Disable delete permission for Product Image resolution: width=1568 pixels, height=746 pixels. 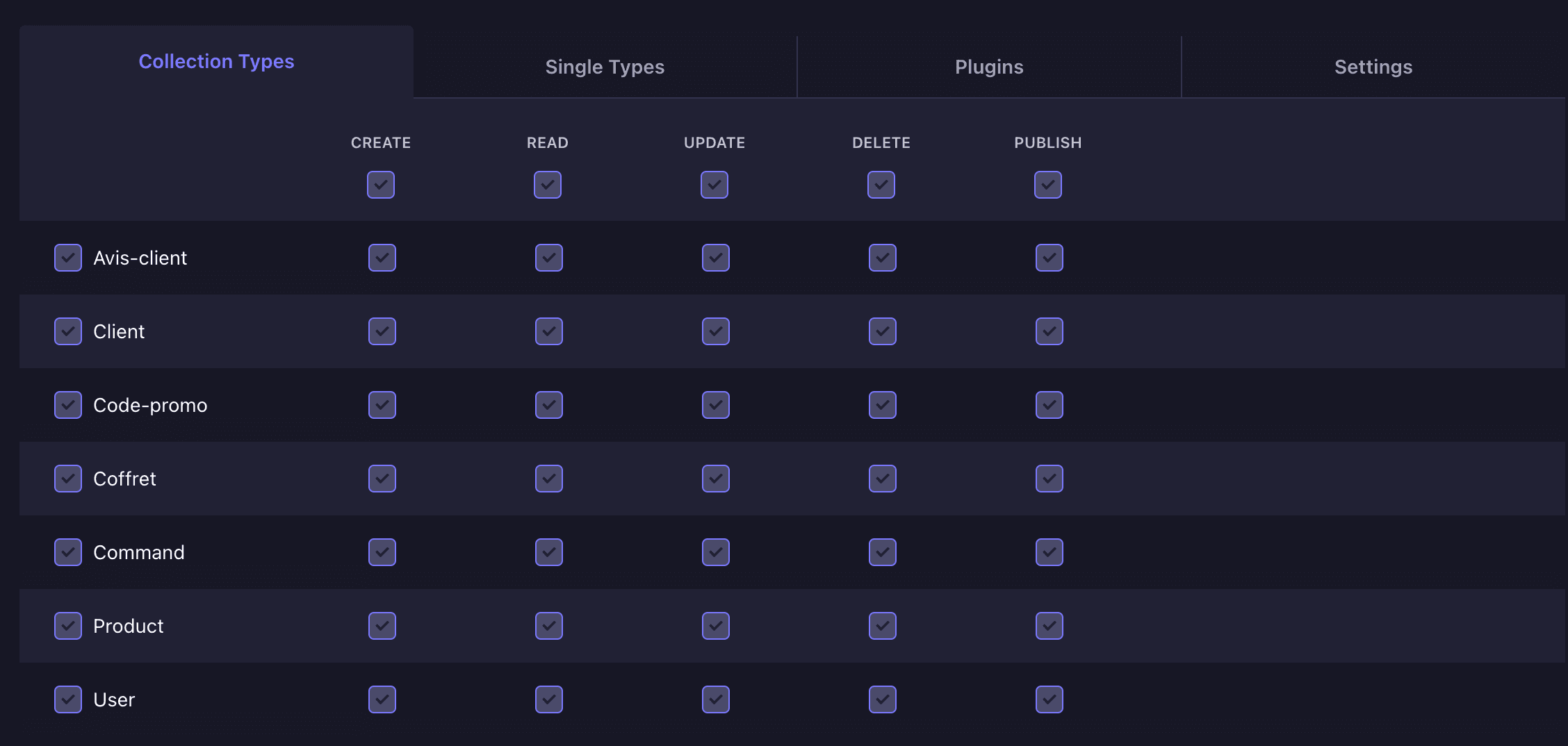[883, 626]
